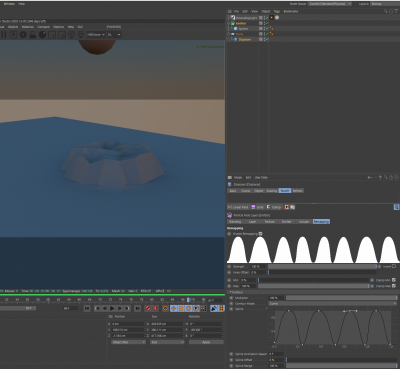Toggle the Clamp Max checkbox
This screenshot has height=369, width=400.
click(x=394, y=286)
